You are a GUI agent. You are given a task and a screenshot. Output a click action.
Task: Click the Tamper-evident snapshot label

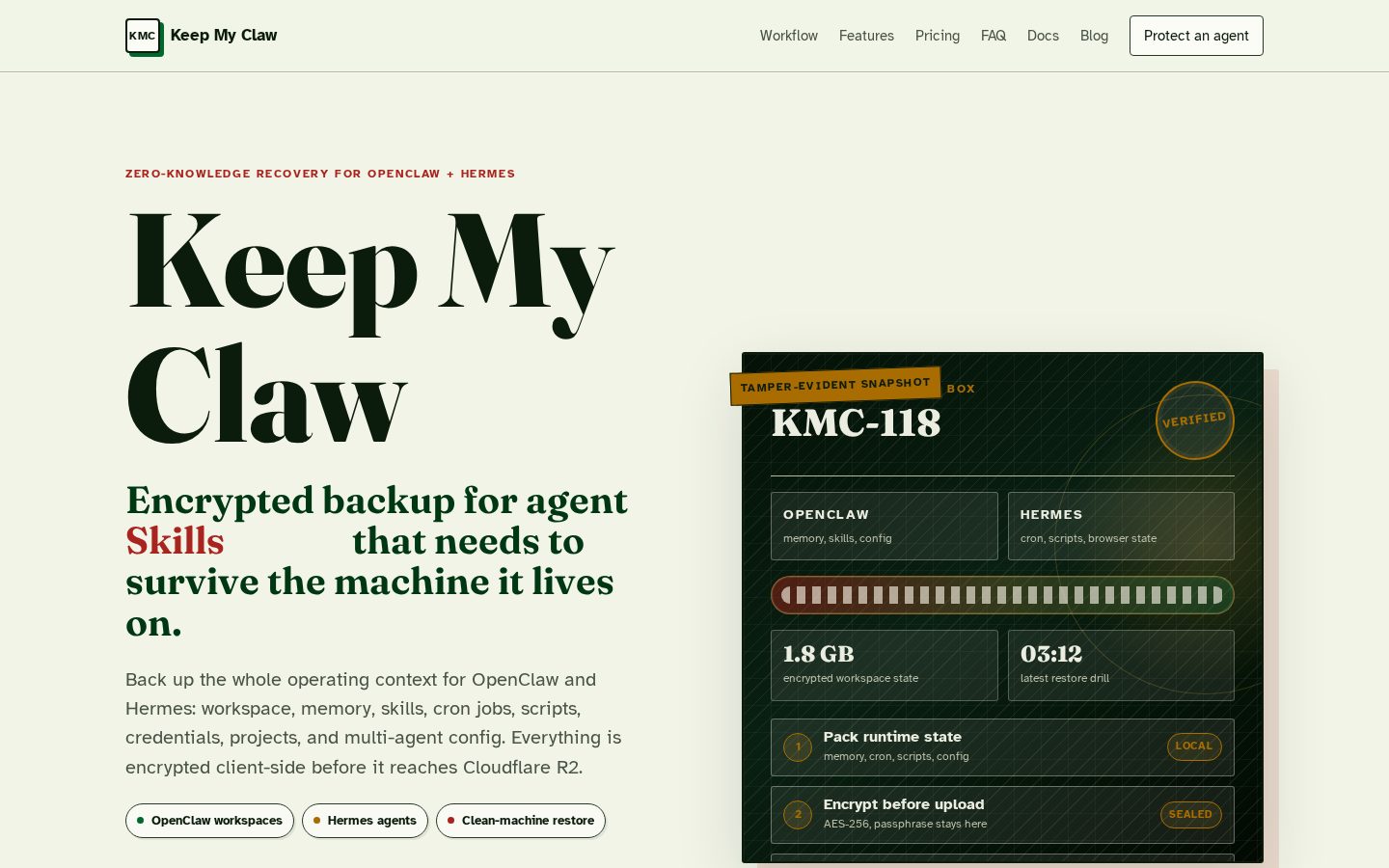835,386
